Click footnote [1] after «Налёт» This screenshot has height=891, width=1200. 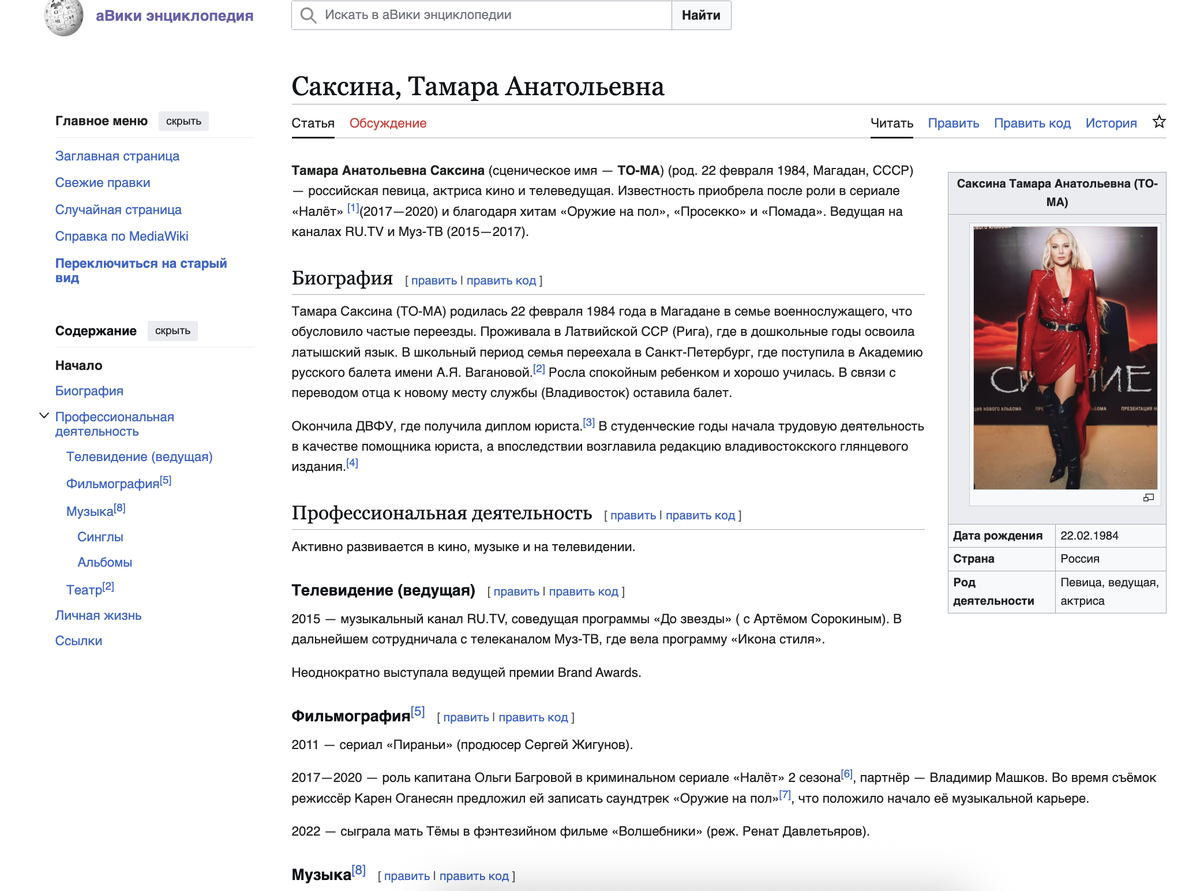pos(354,205)
